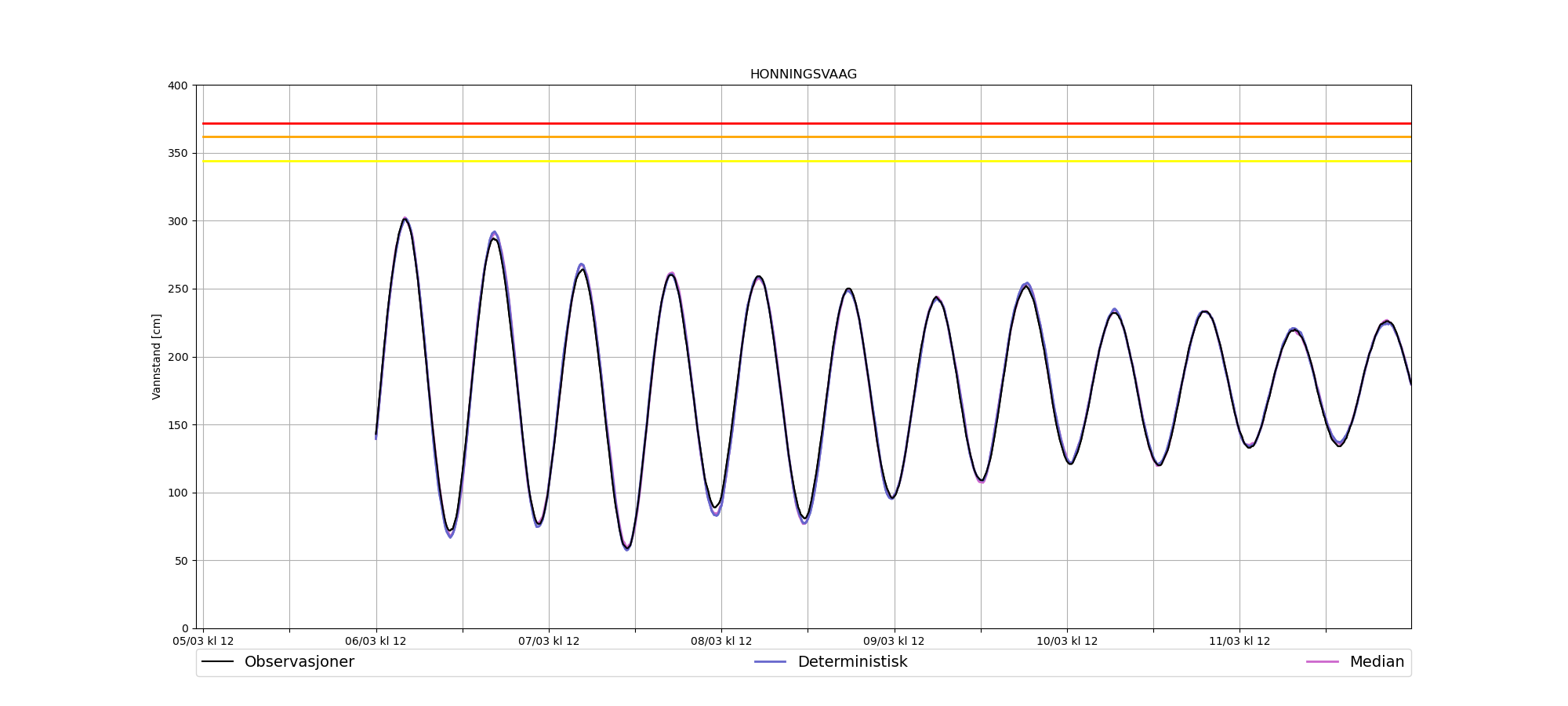Image resolution: width=1568 pixels, height=706 pixels.
Task: Click the 09/03 kl 12 x-axis label
Action: click(894, 641)
